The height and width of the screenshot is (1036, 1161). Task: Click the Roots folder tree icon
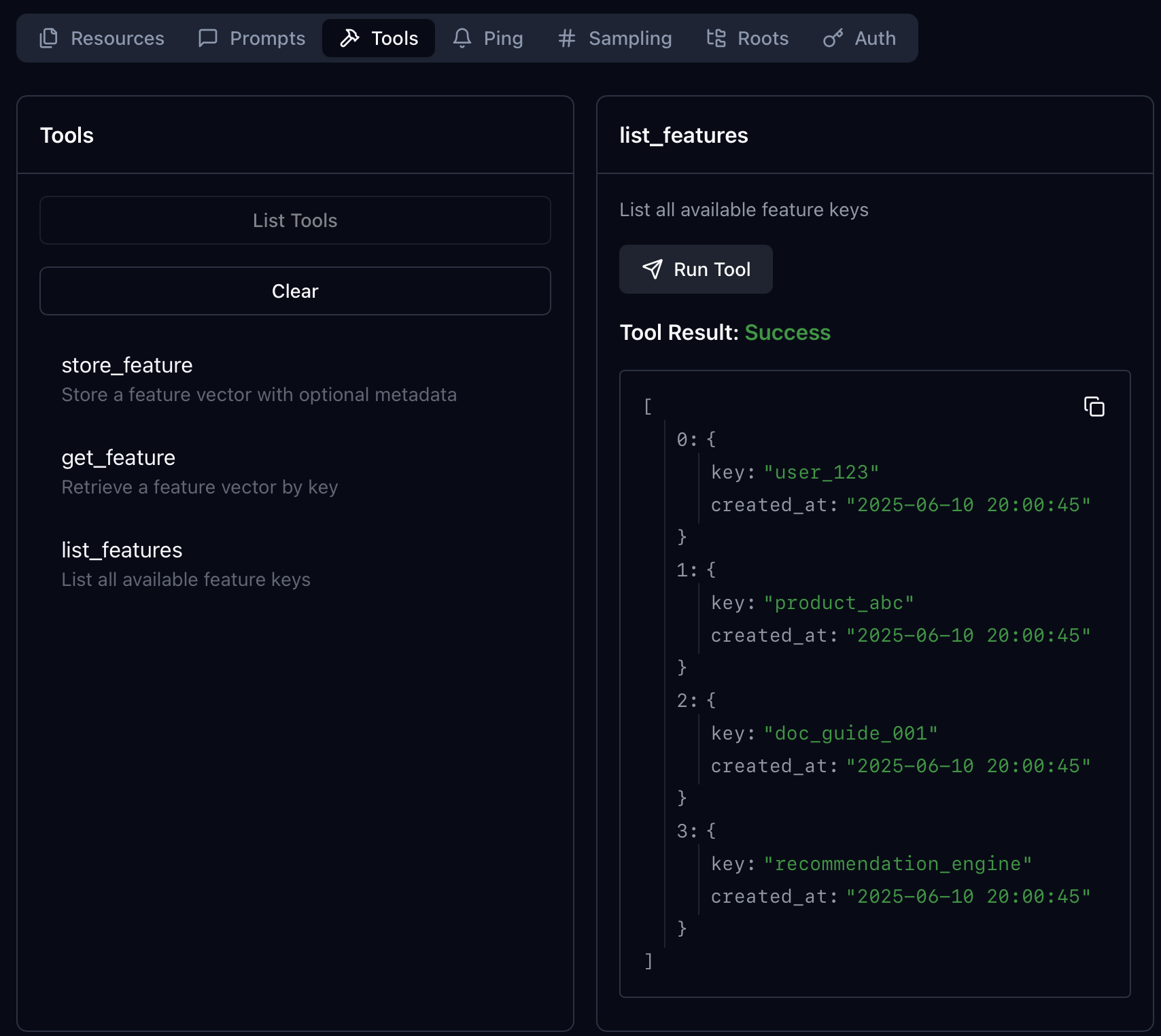click(x=716, y=38)
